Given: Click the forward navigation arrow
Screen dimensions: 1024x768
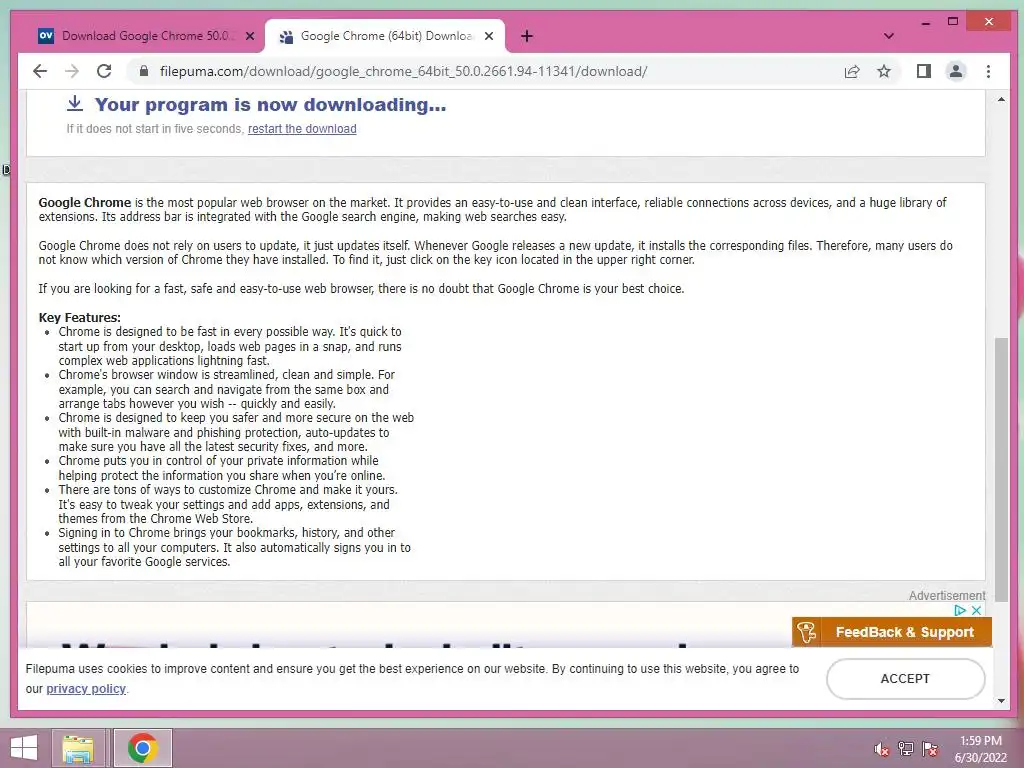Looking at the screenshot, I should [x=72, y=71].
